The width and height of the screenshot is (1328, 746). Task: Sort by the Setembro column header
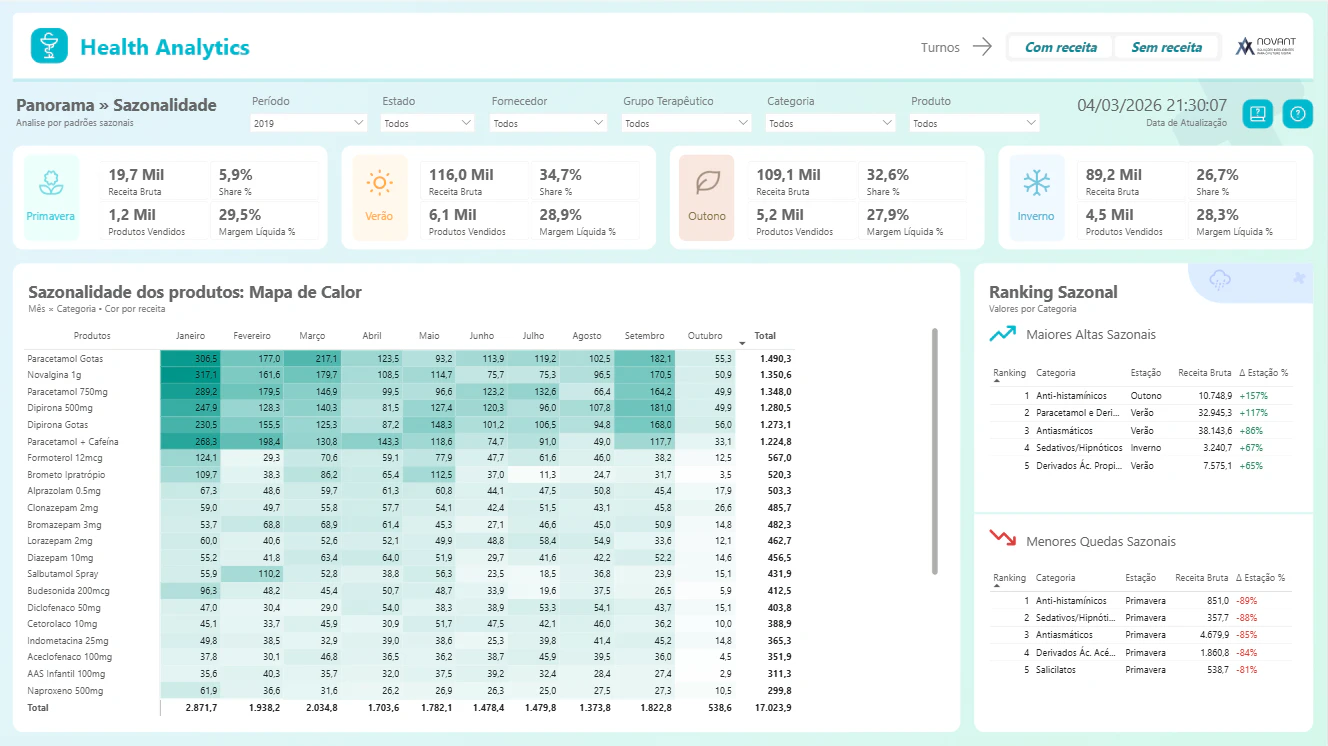click(644, 336)
